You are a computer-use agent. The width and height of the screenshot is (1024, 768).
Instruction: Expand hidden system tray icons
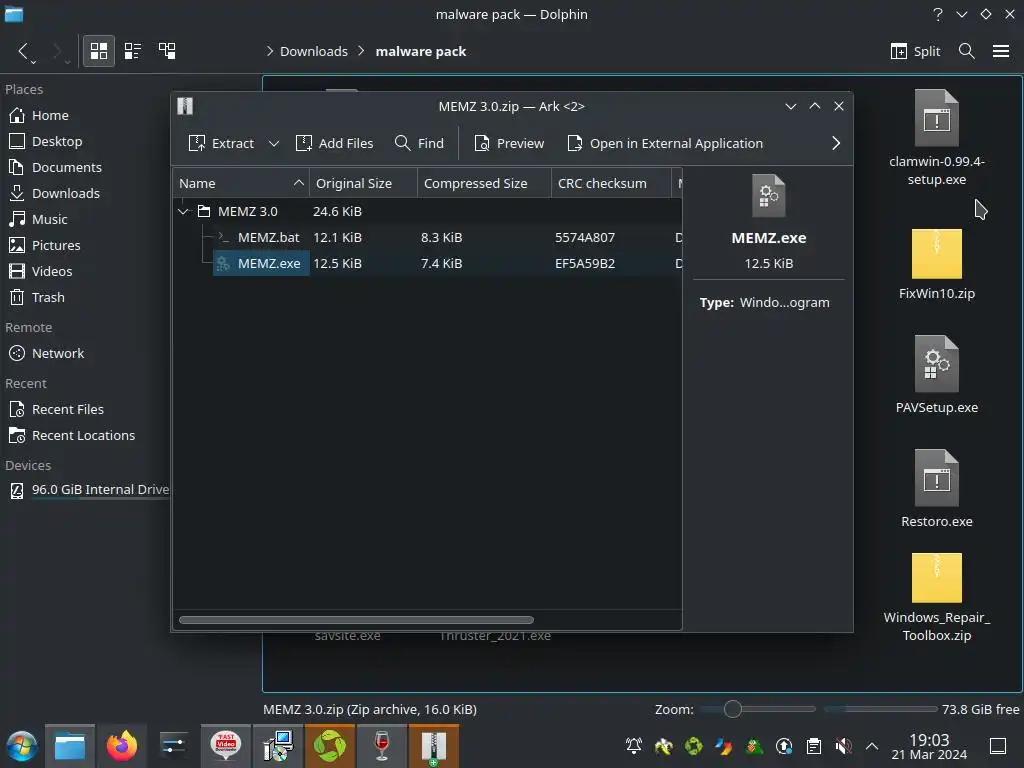pyautogui.click(x=872, y=746)
